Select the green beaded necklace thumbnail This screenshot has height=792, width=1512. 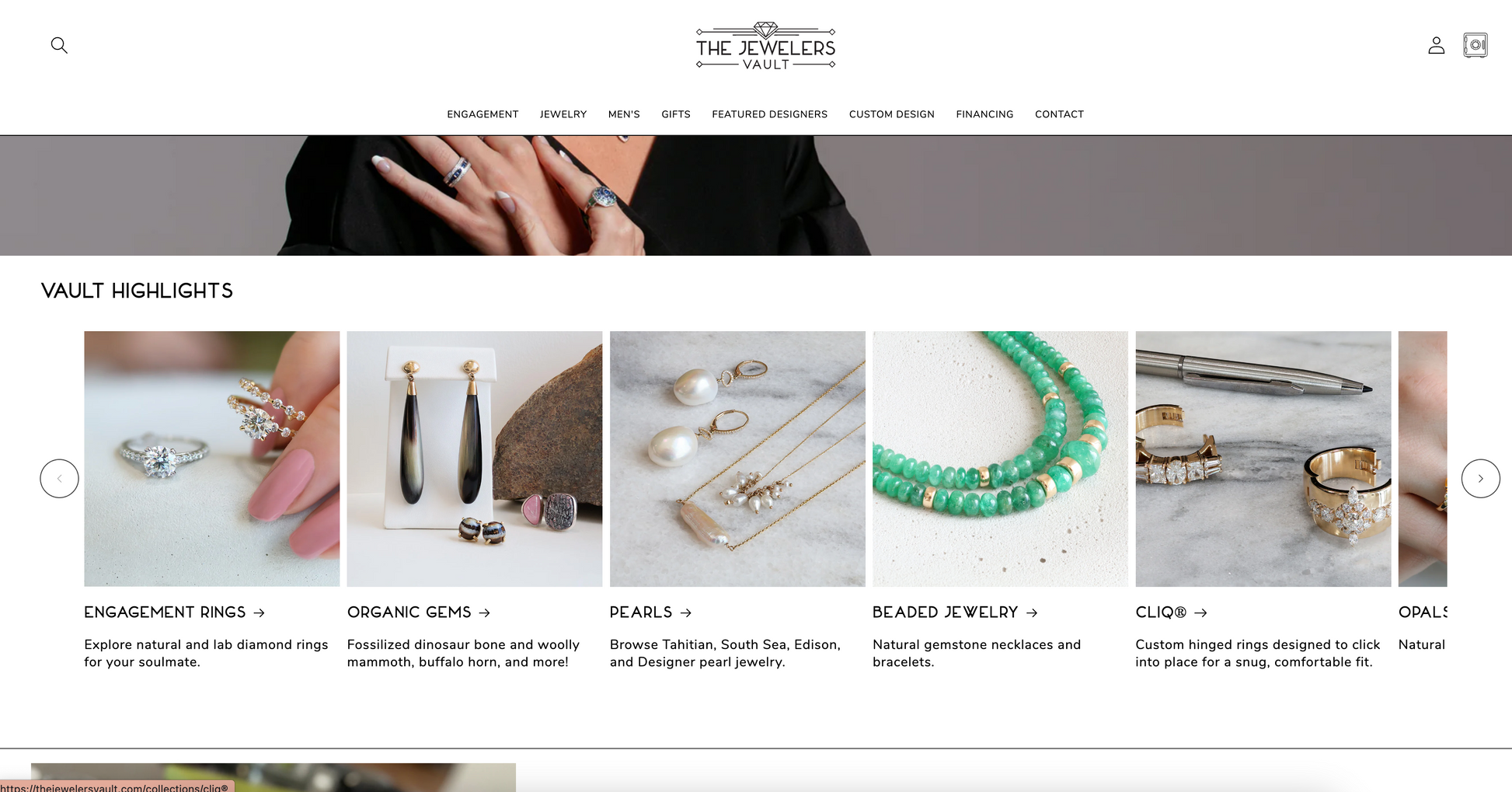coord(1000,459)
